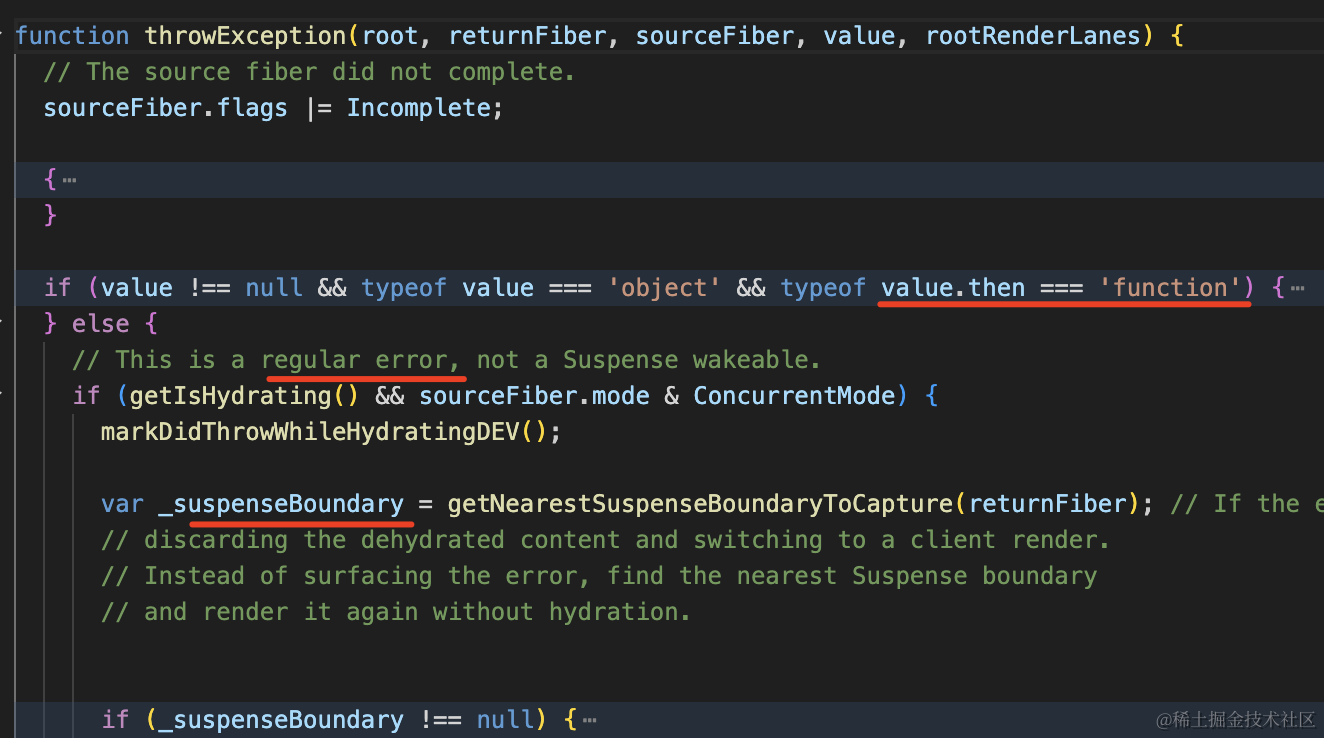This screenshot has width=1324, height=738.
Task: Click the underlined 'regular error' comment text
Action: 364,359
